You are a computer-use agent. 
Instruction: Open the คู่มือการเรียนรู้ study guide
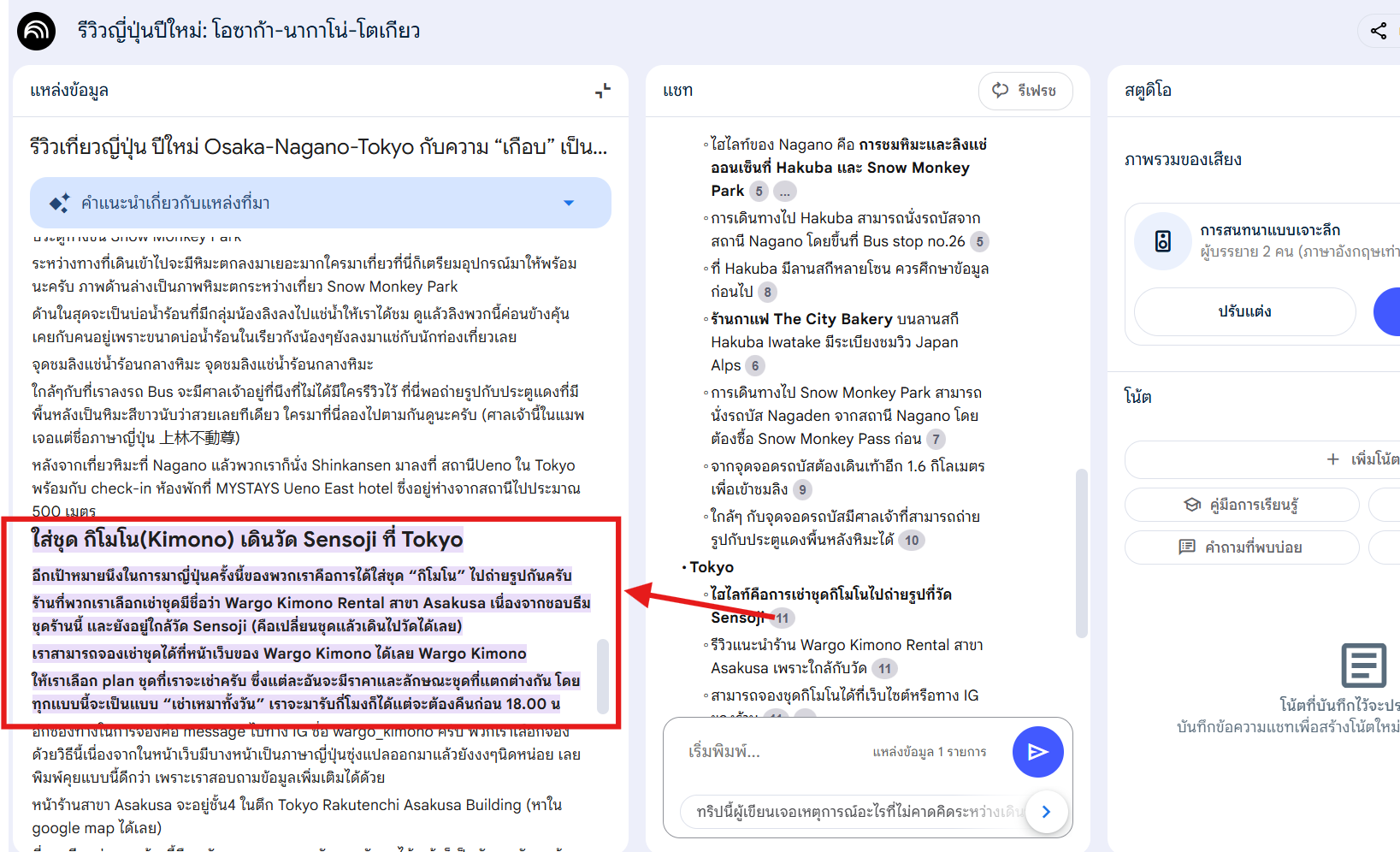(1241, 505)
